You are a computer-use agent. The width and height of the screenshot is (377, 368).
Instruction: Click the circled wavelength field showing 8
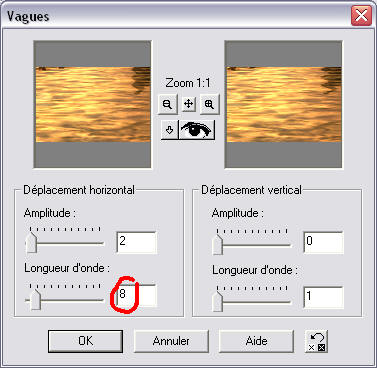[x=136, y=296]
